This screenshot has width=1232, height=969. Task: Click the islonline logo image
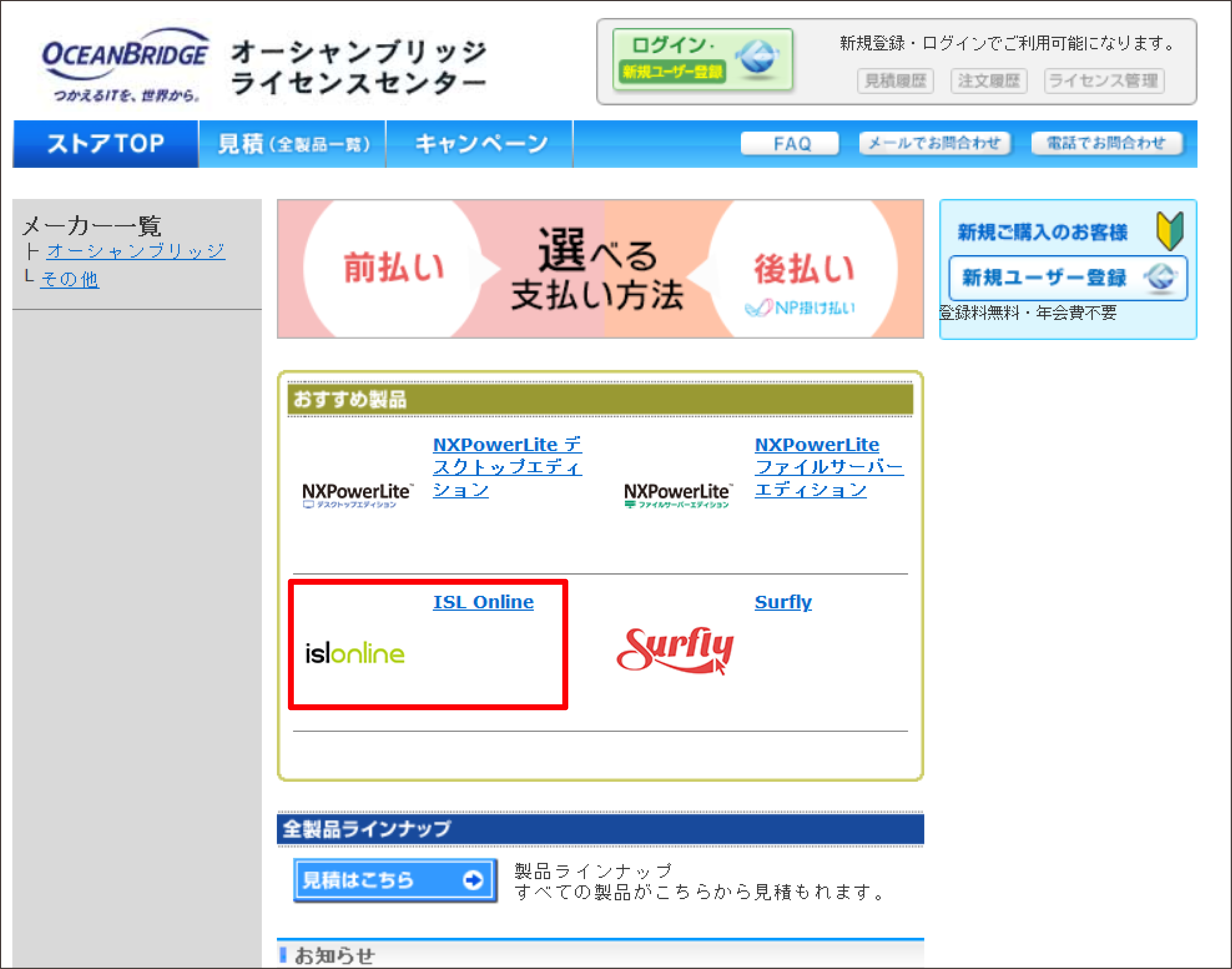[355, 653]
